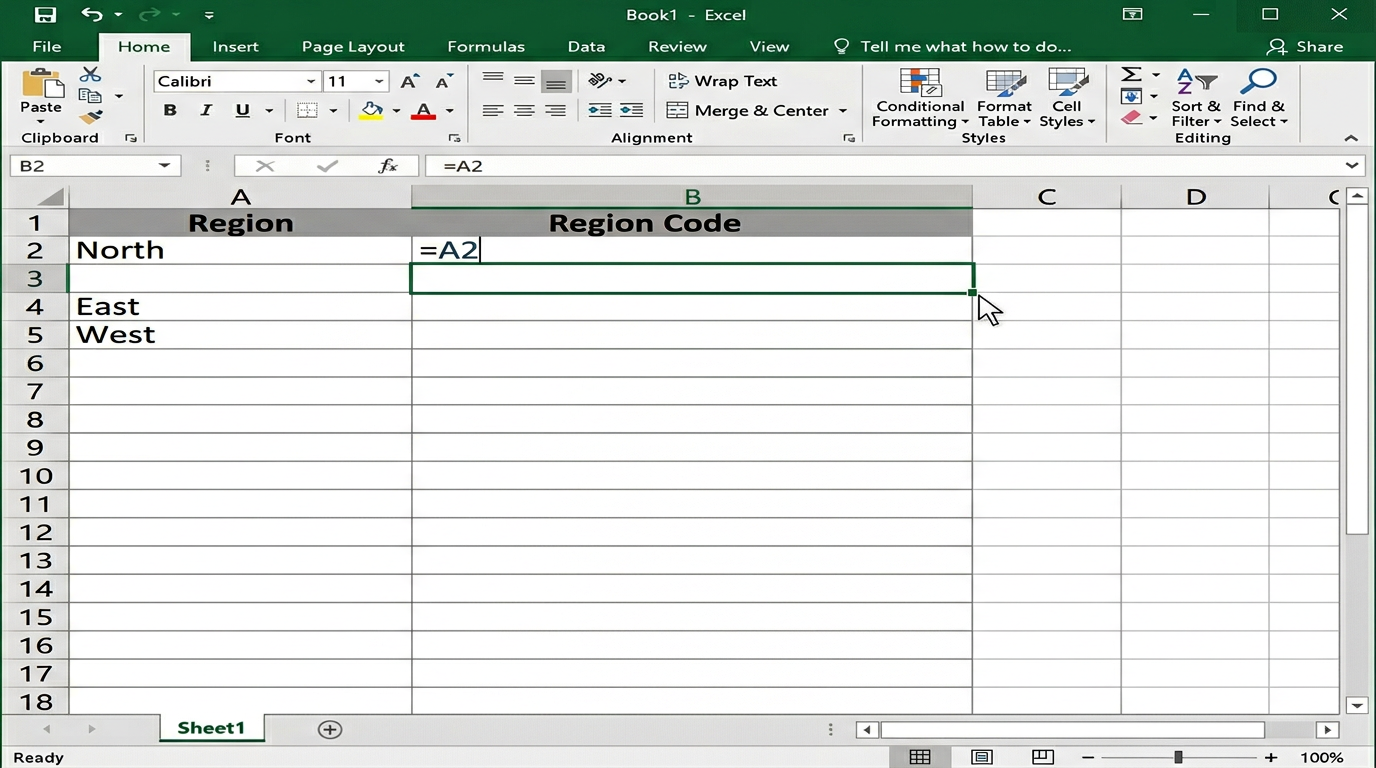The width and height of the screenshot is (1376, 768).
Task: Toggle Italic formatting
Action: point(206,111)
